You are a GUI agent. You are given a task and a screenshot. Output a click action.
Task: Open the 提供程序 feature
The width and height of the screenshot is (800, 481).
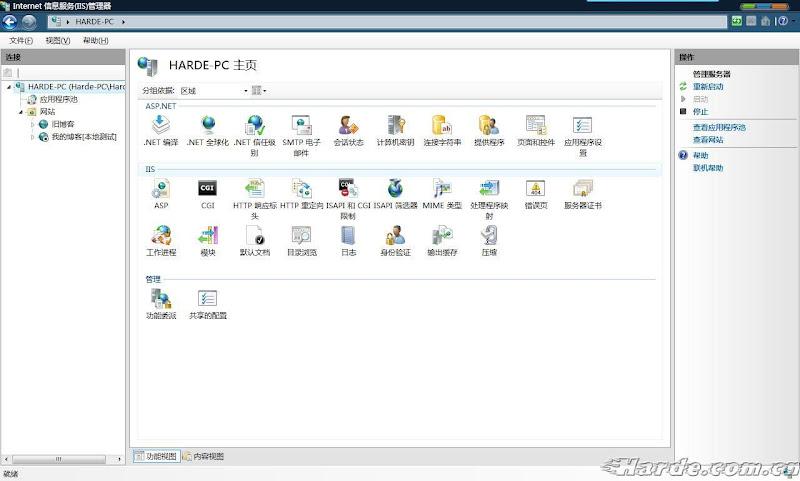(x=489, y=131)
